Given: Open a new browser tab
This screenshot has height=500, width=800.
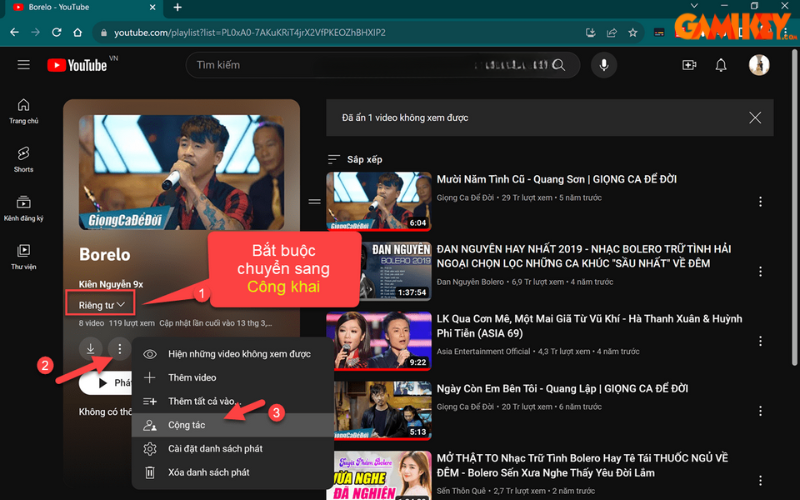Looking at the screenshot, I should click(x=177, y=7).
